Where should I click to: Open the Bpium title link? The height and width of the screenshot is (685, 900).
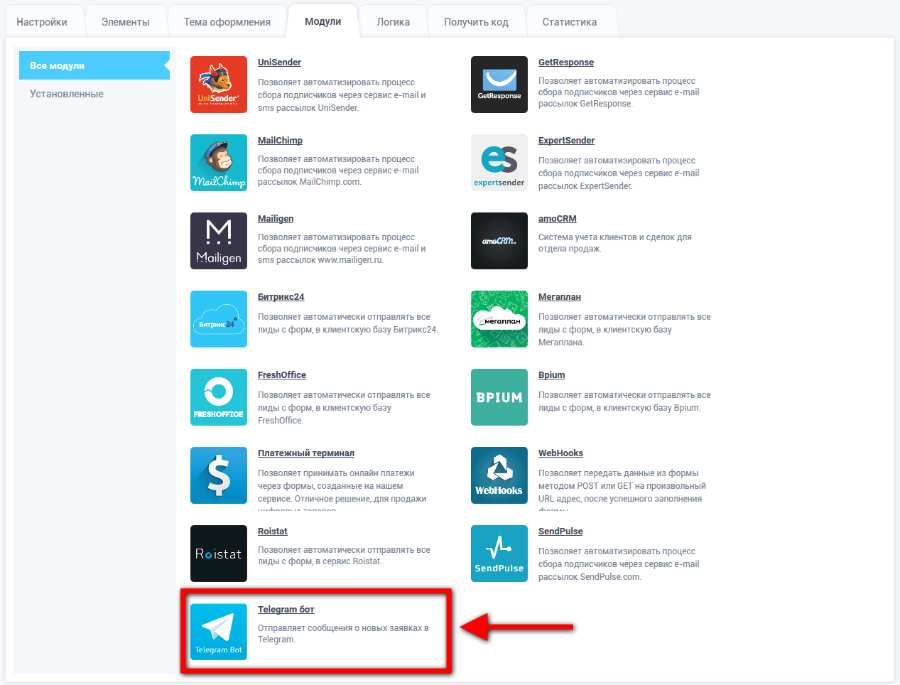551,375
